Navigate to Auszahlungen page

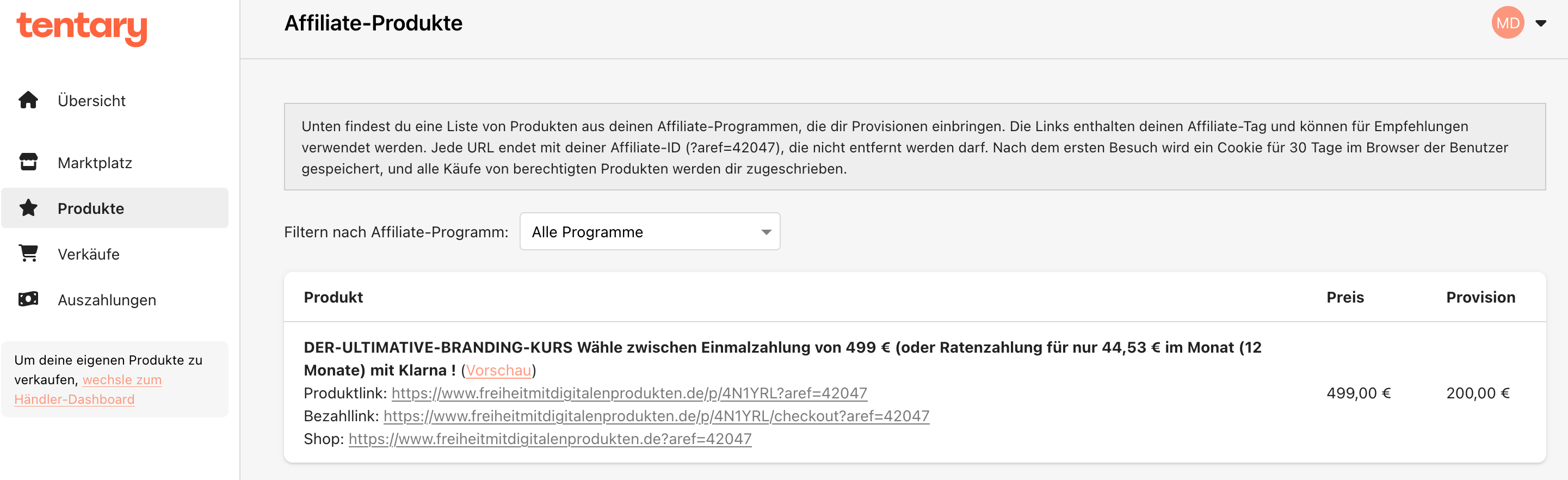107,300
